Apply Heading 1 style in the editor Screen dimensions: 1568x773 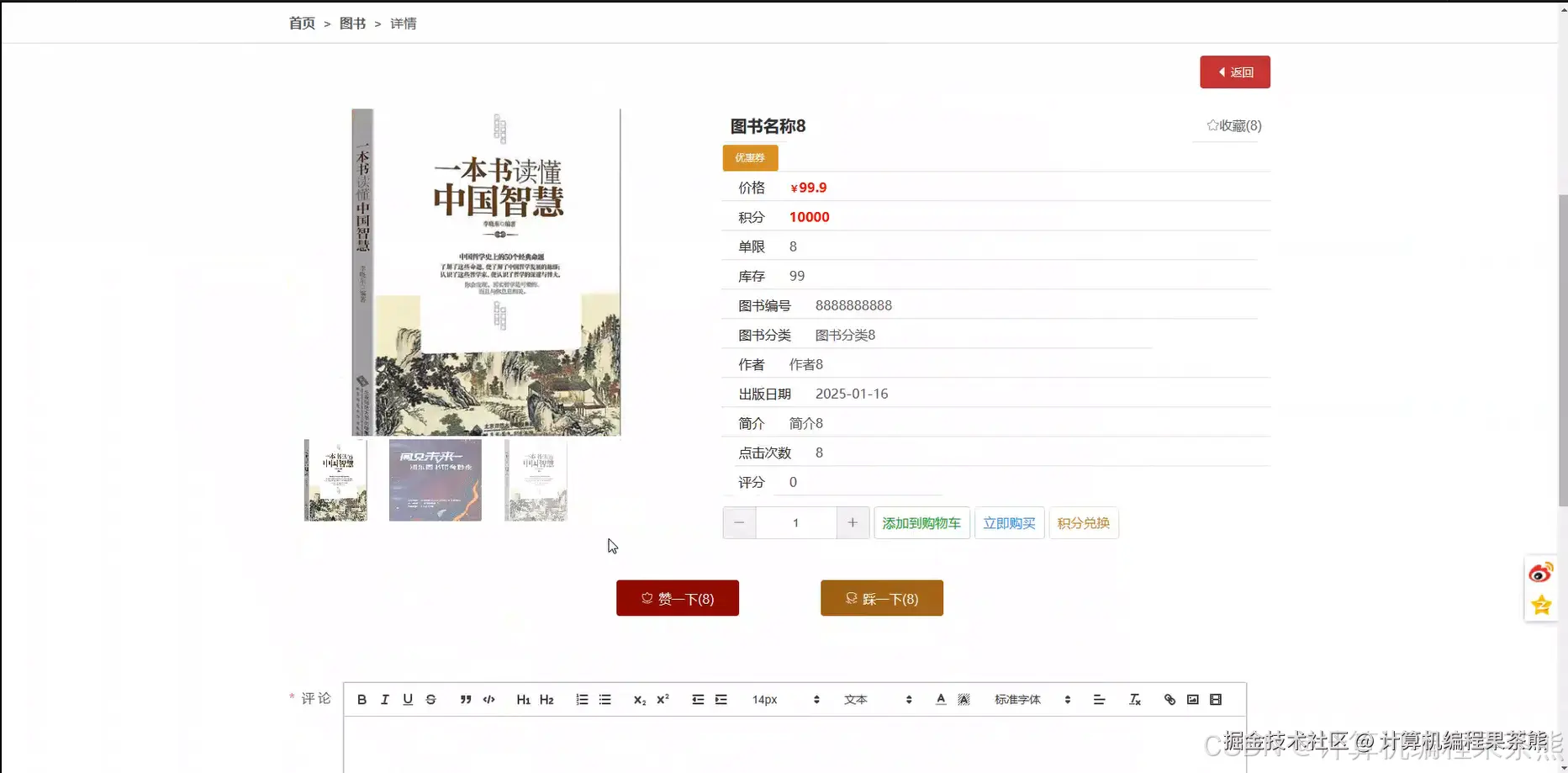click(523, 699)
